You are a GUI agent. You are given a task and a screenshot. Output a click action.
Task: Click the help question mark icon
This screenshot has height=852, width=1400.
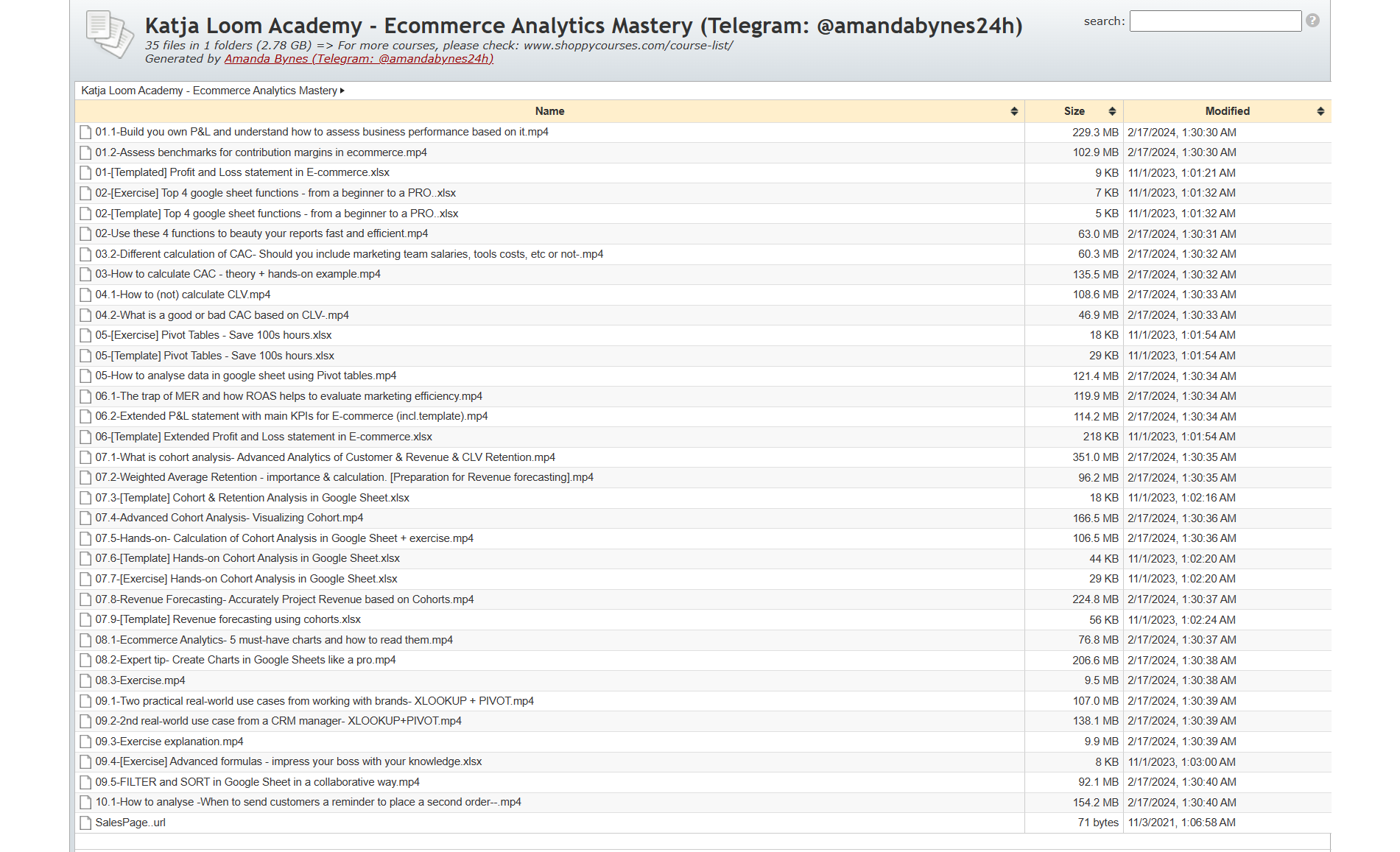pos(1312,21)
